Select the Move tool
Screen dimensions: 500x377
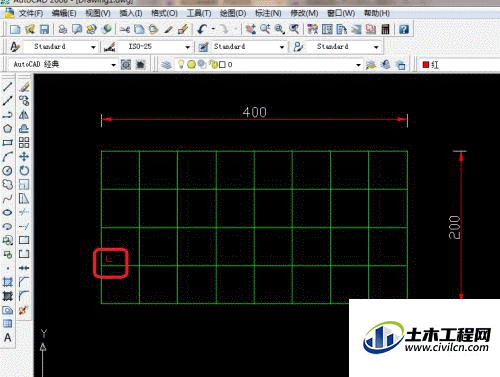click(x=24, y=157)
